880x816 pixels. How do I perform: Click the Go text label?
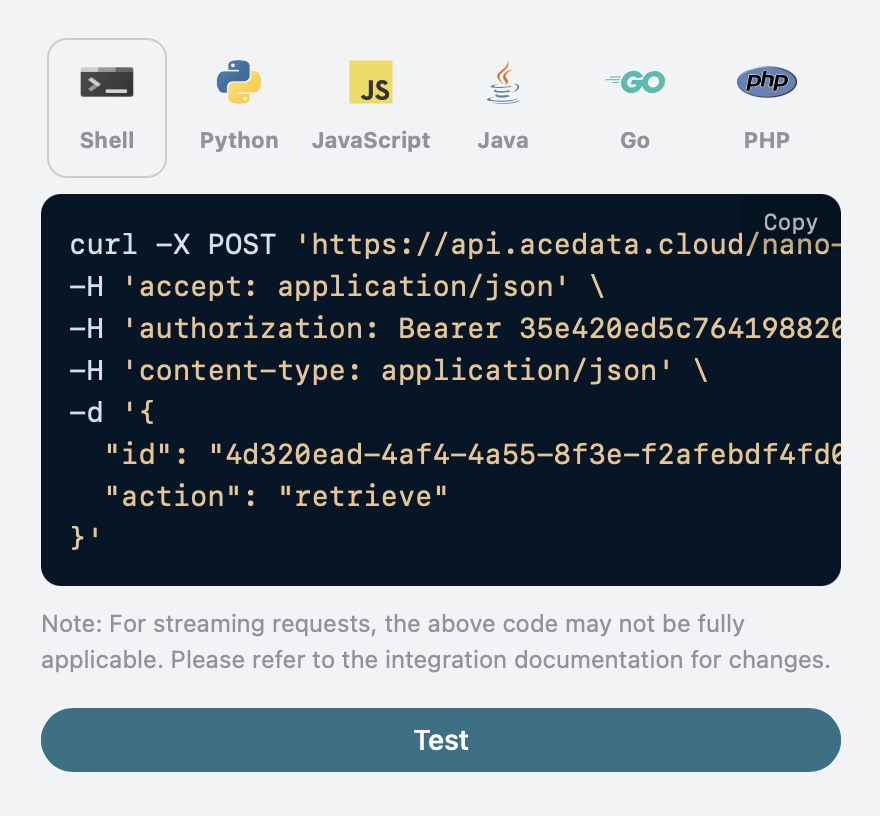pyautogui.click(x=635, y=140)
